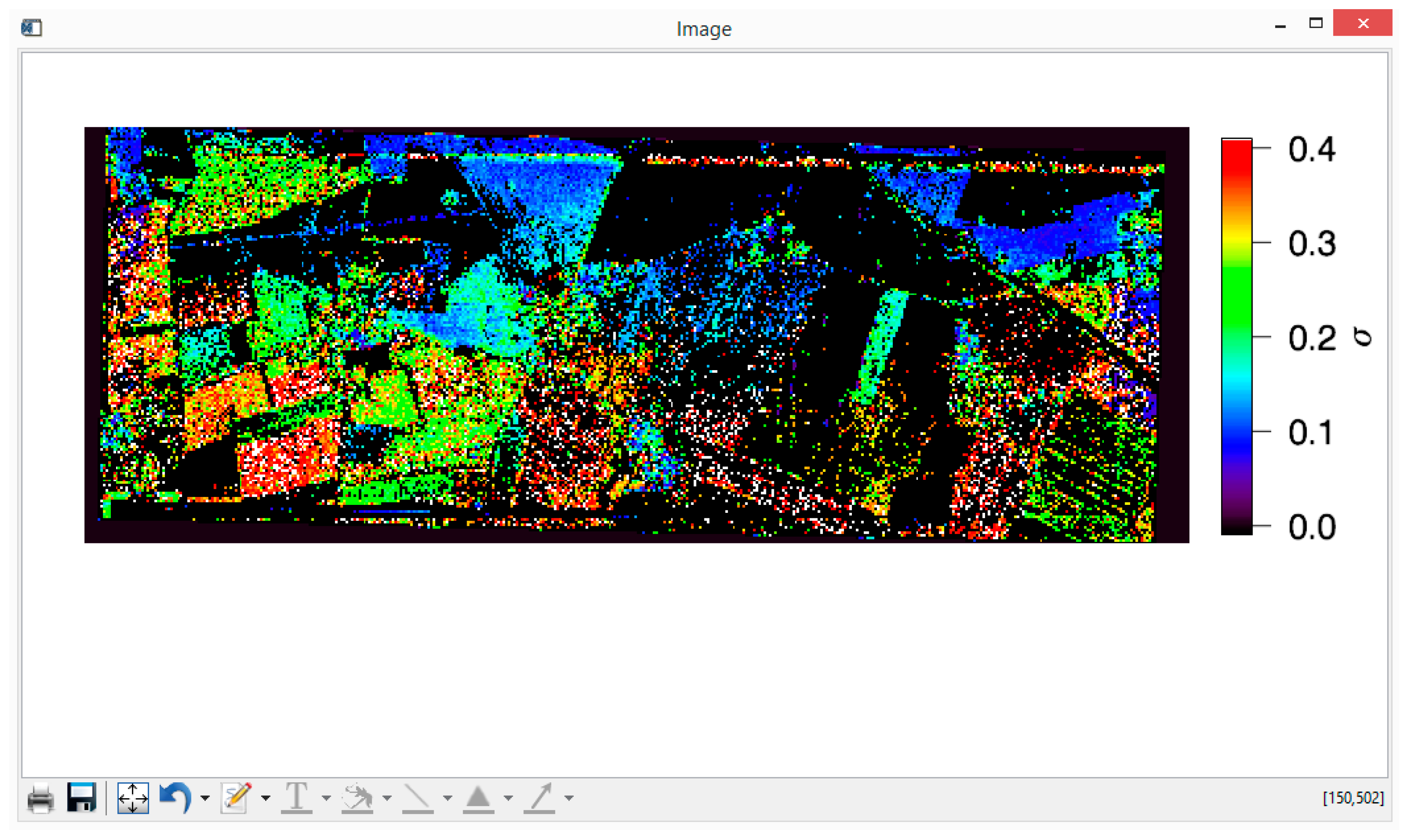This screenshot has height=840, width=1408.
Task: Open the Line tool dropdown arrow
Action: [448, 798]
